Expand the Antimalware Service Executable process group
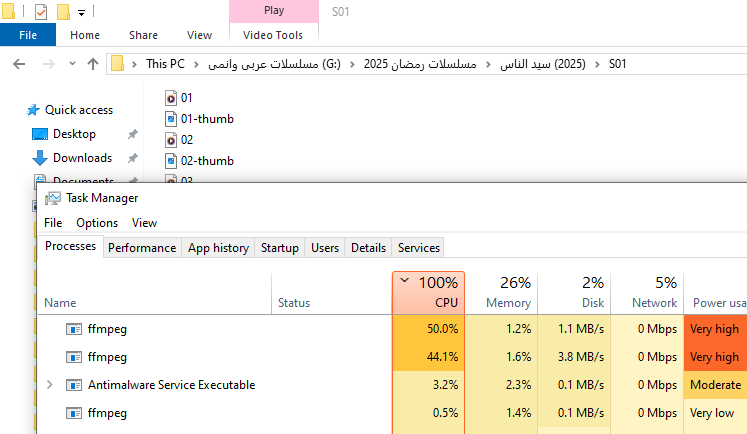The height and width of the screenshot is (434, 747). (x=50, y=385)
